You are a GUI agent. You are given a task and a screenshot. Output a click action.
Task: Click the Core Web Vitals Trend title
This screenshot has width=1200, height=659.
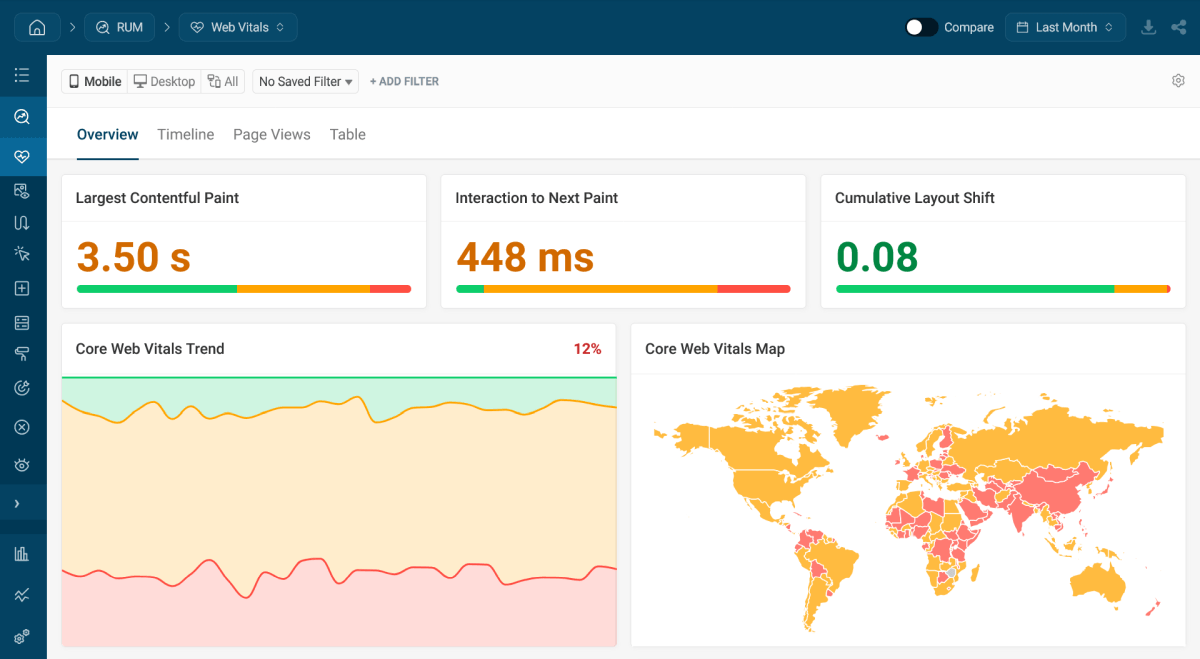[150, 349]
